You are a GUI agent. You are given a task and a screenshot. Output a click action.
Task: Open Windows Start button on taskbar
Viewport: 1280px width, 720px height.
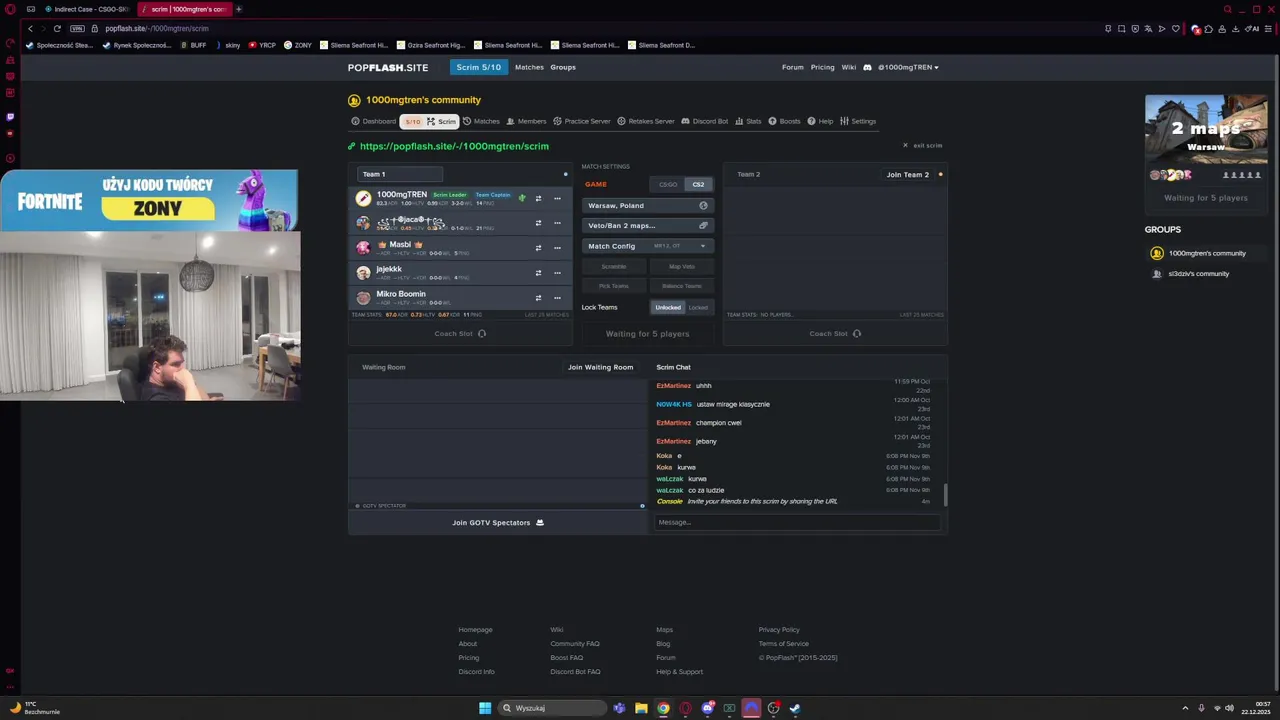point(485,708)
